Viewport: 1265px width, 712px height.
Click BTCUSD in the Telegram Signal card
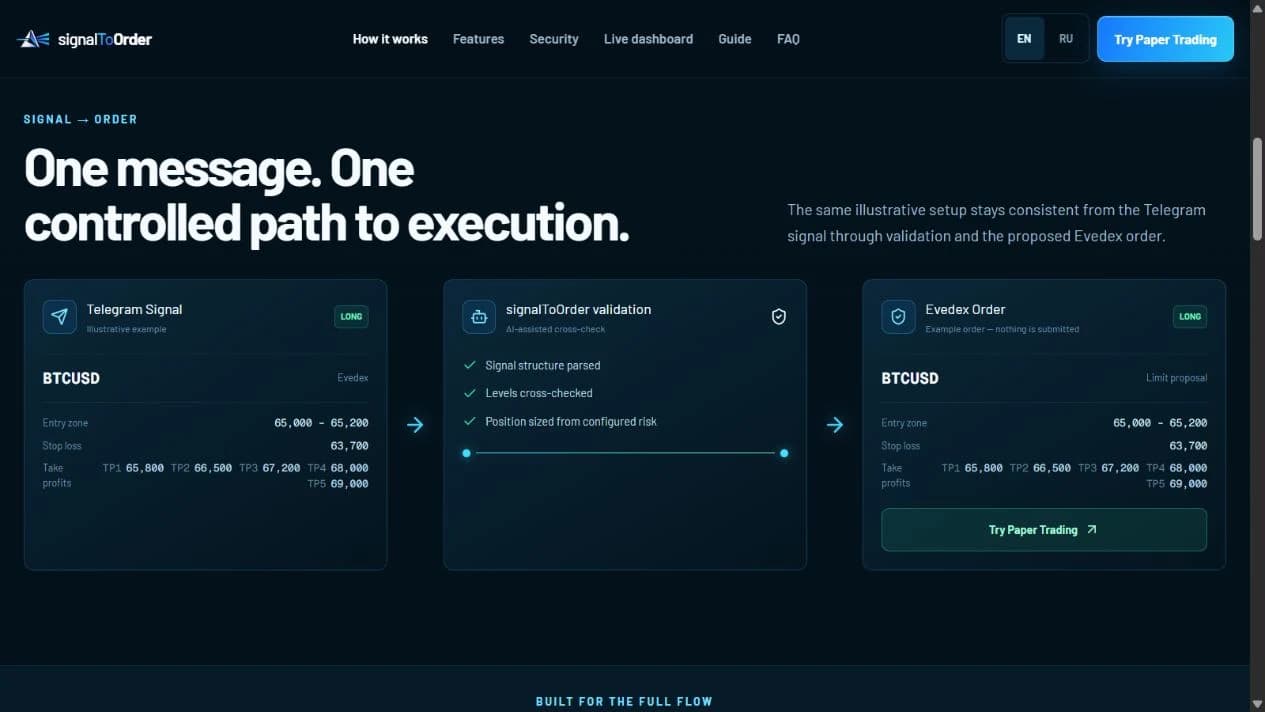click(x=71, y=378)
